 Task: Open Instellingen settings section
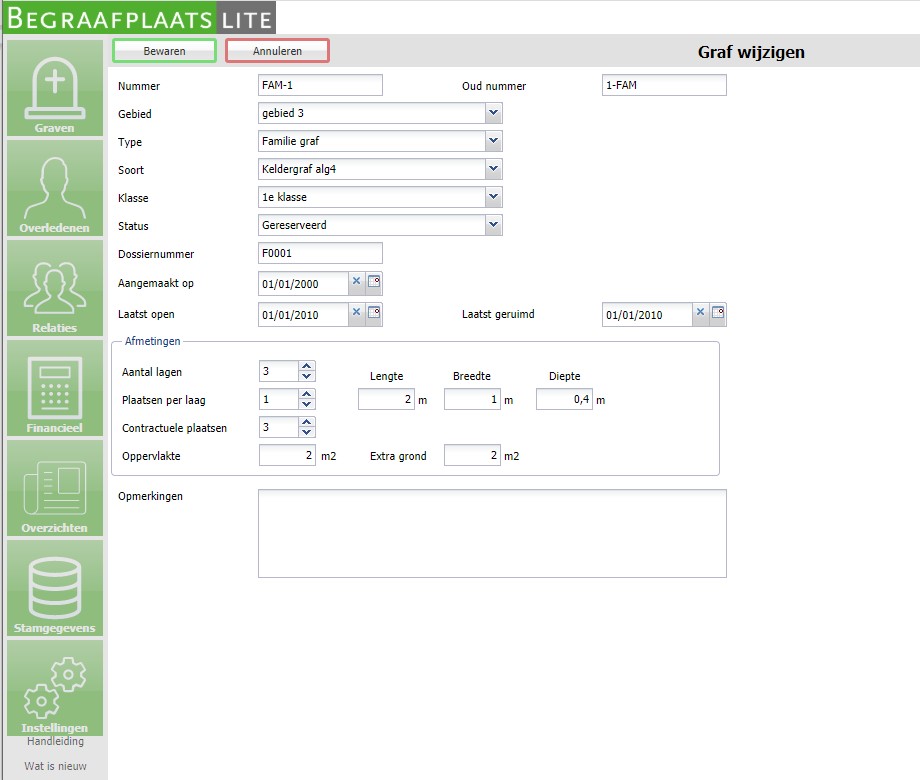(x=55, y=688)
